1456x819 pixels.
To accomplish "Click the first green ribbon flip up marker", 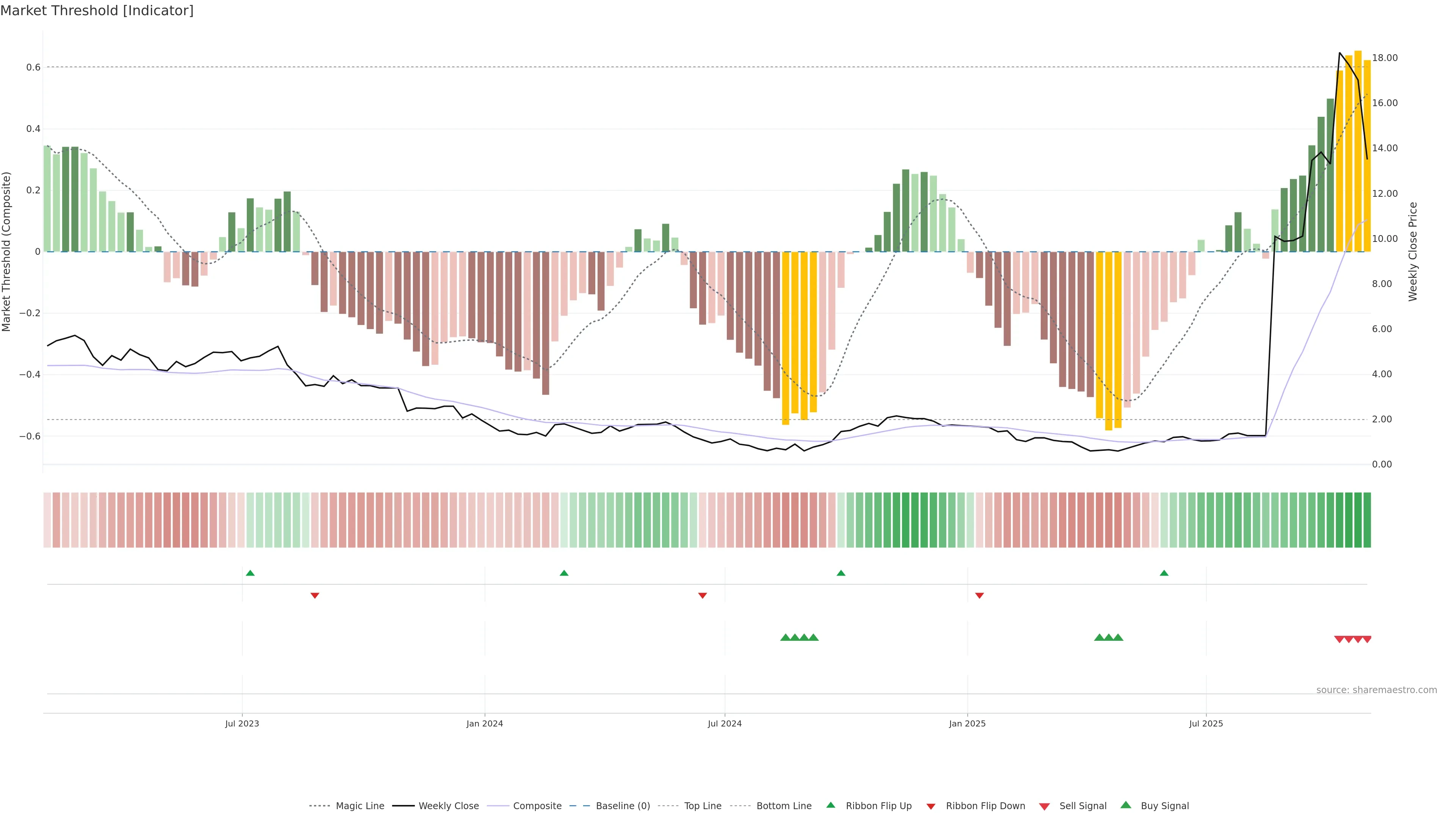I will point(250,573).
